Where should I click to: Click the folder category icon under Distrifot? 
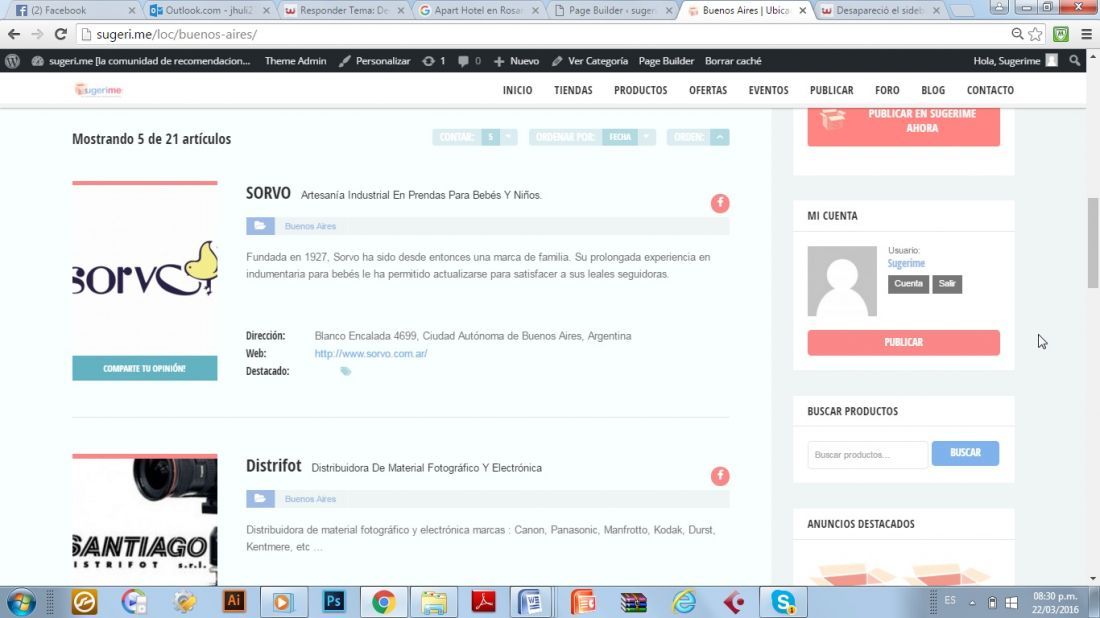click(x=260, y=499)
